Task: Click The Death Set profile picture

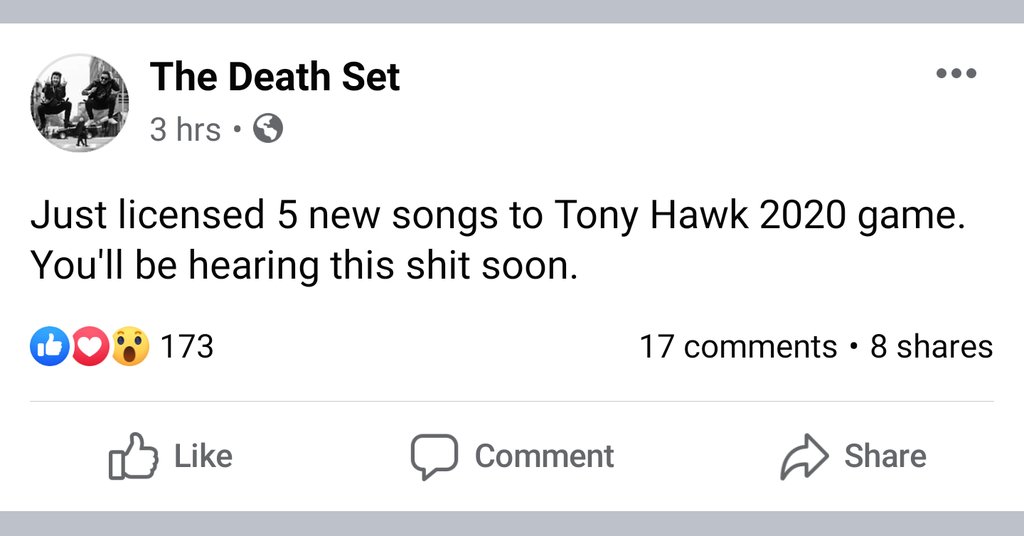Action: coord(79,103)
